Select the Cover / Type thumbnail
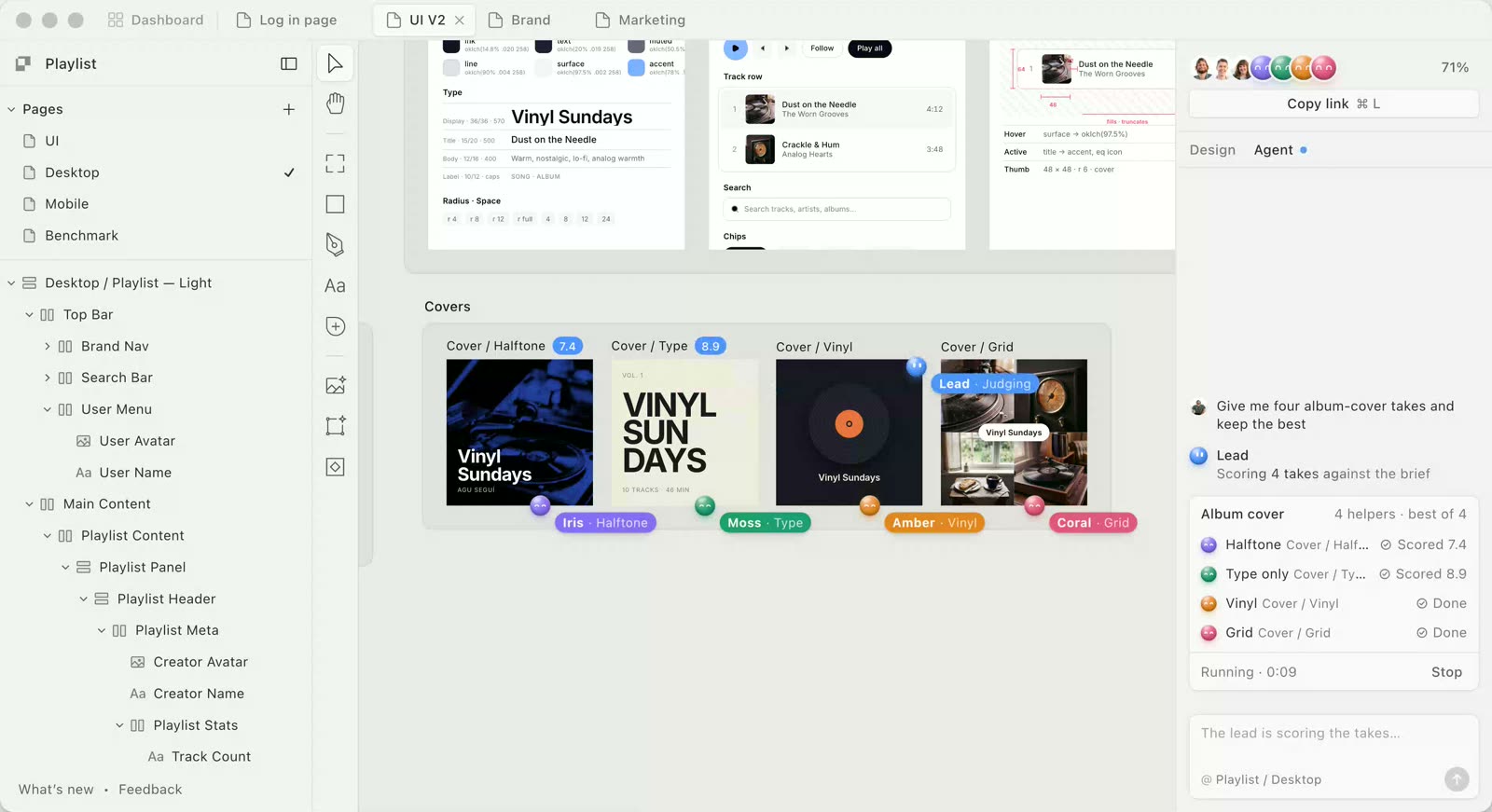 click(x=684, y=433)
